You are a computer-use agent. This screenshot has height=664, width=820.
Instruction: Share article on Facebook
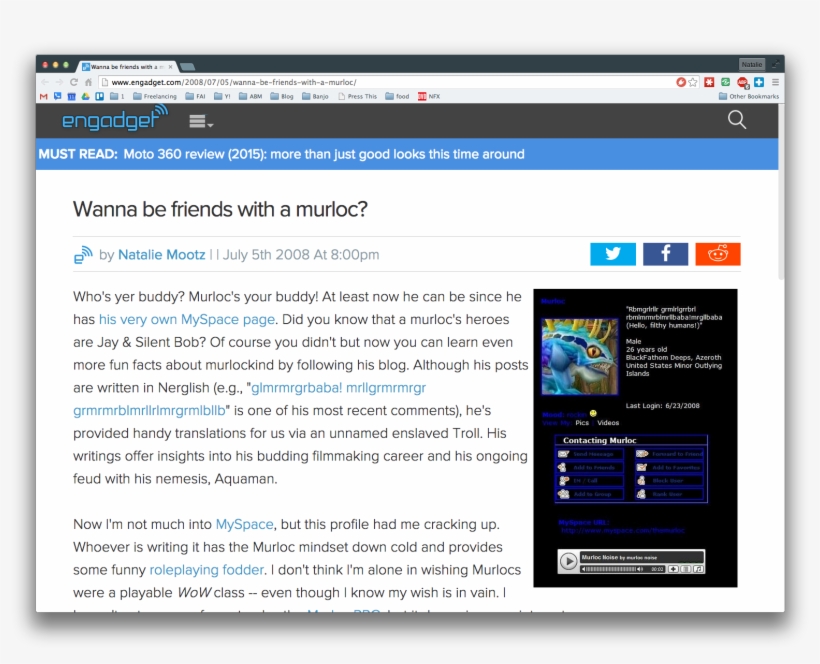coord(665,254)
